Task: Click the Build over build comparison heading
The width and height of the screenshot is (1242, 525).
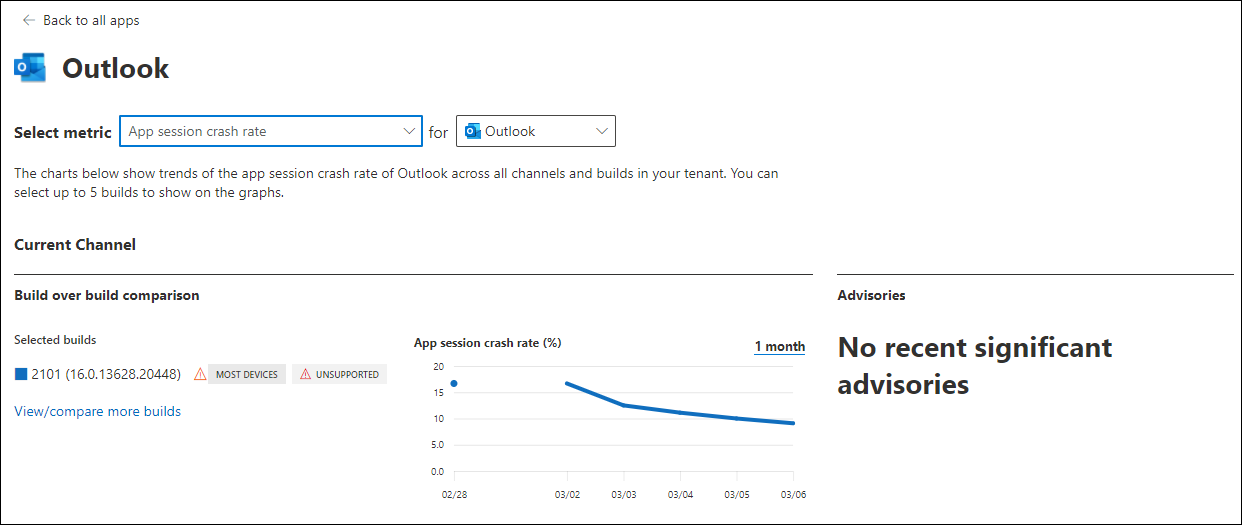Action: click(x=107, y=295)
